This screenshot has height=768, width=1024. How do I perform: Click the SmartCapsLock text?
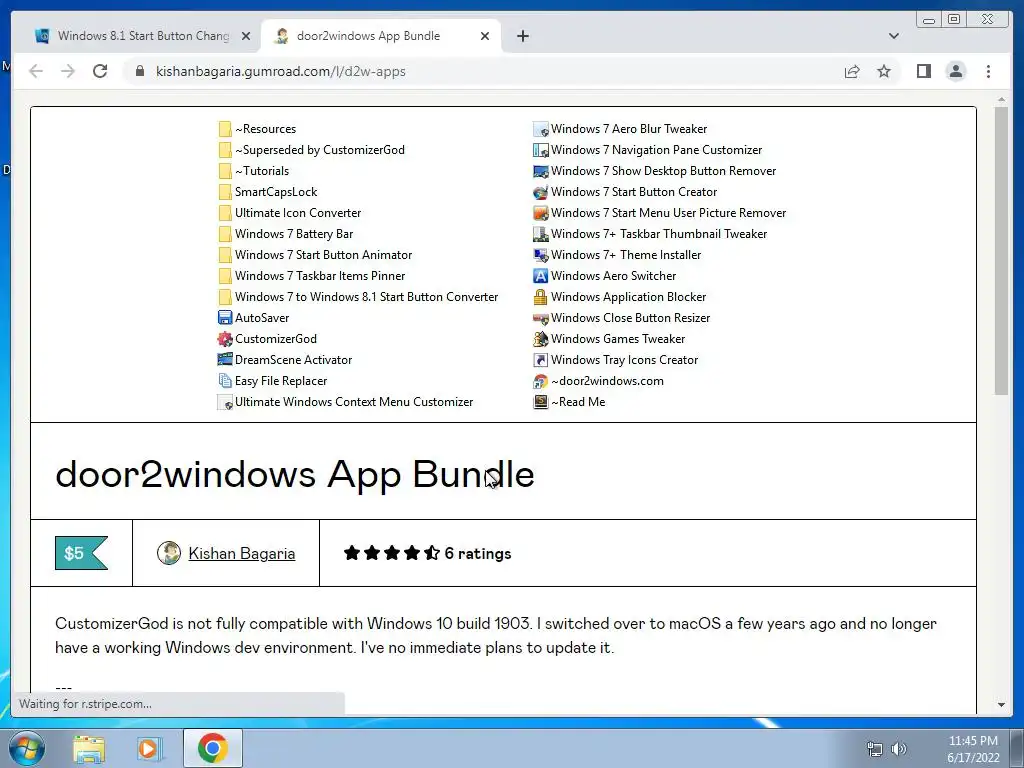[276, 191]
